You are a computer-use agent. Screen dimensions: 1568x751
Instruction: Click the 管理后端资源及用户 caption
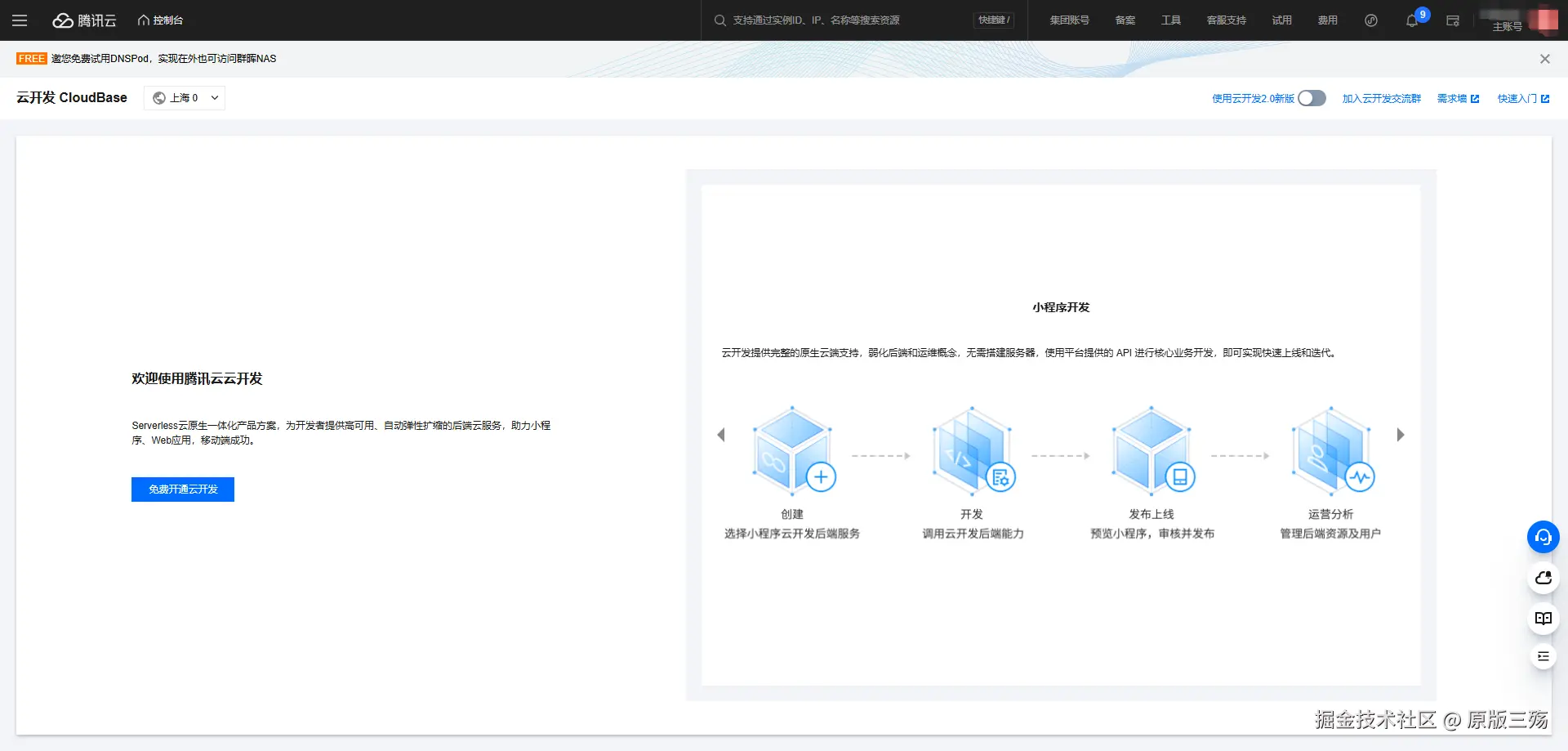(1330, 534)
